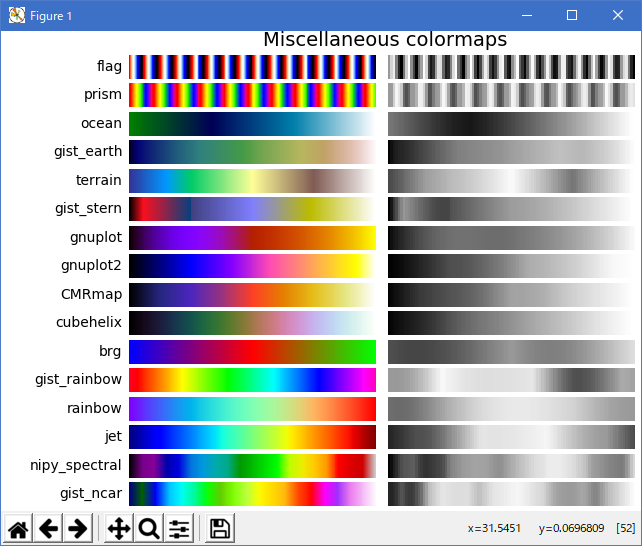Click the 'ocean' label
Screen dimensions: 642x546
[x=102, y=123]
